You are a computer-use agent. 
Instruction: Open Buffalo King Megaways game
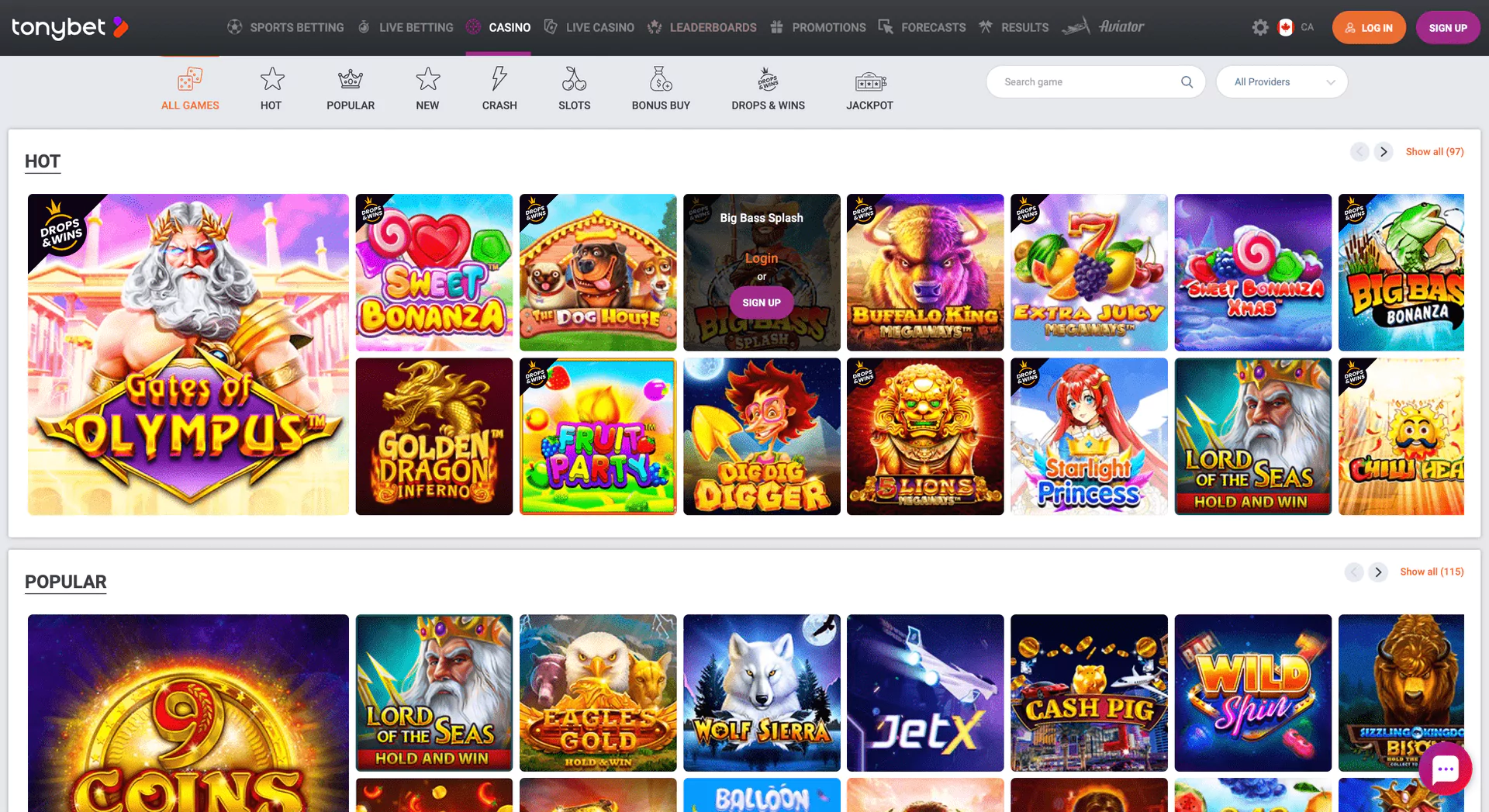[925, 272]
